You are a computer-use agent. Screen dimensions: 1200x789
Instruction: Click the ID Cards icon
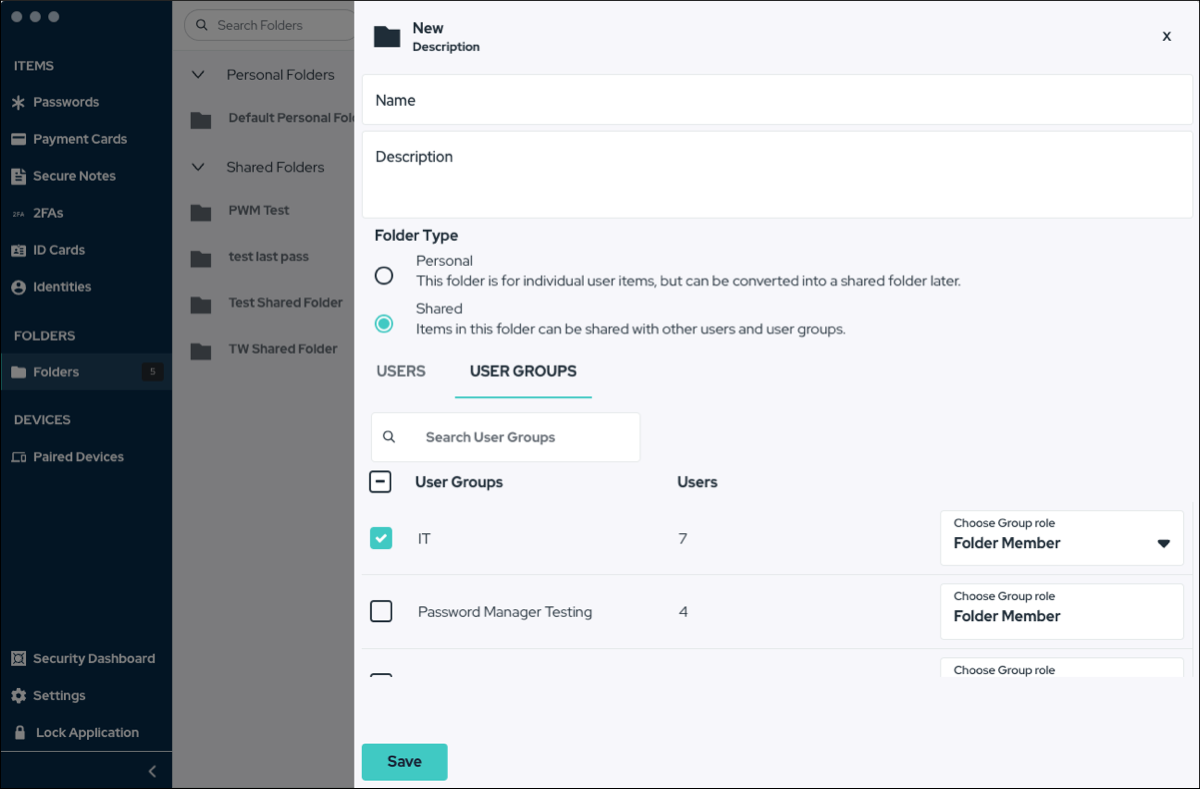[18, 250]
